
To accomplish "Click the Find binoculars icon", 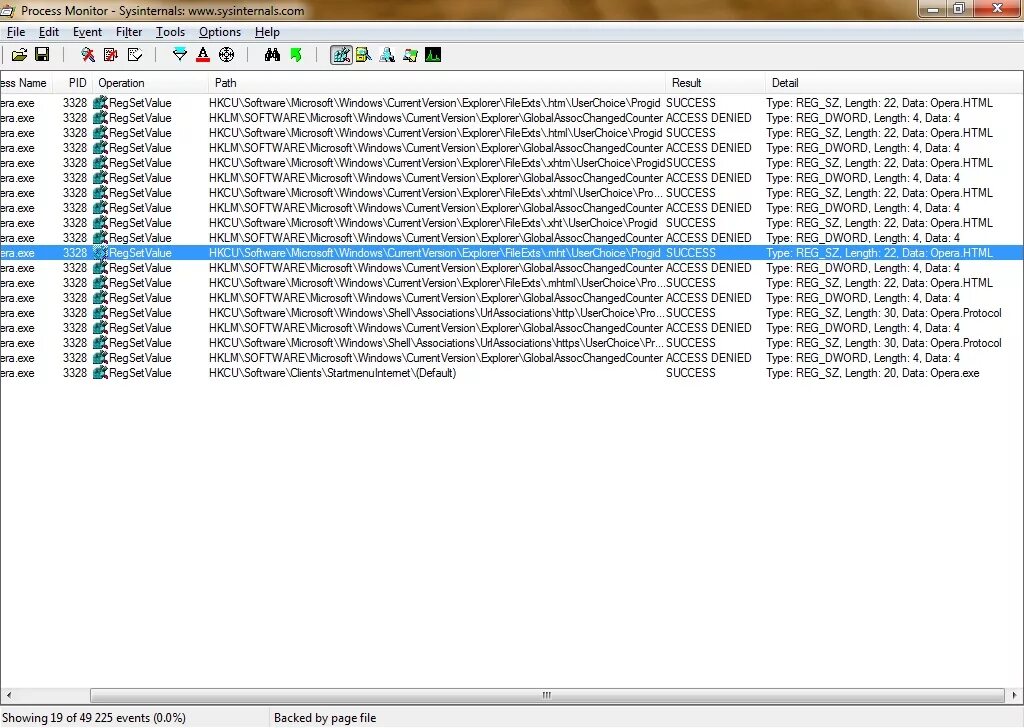I will coord(272,55).
